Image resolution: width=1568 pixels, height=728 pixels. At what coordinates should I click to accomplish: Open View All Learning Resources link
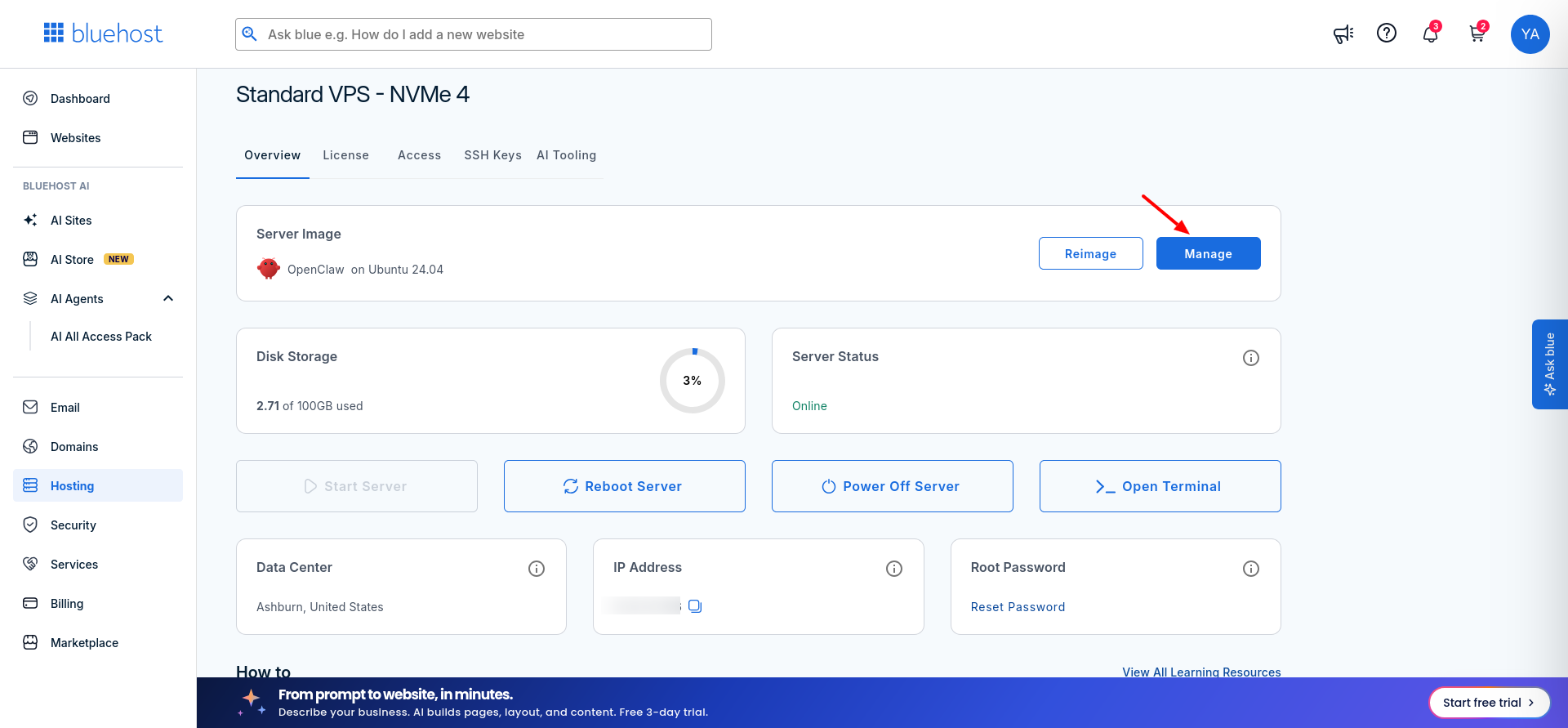click(1201, 672)
